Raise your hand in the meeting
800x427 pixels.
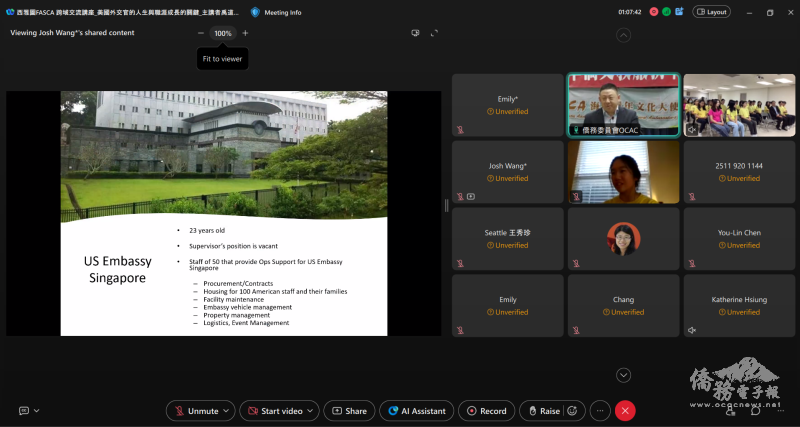click(x=543, y=411)
